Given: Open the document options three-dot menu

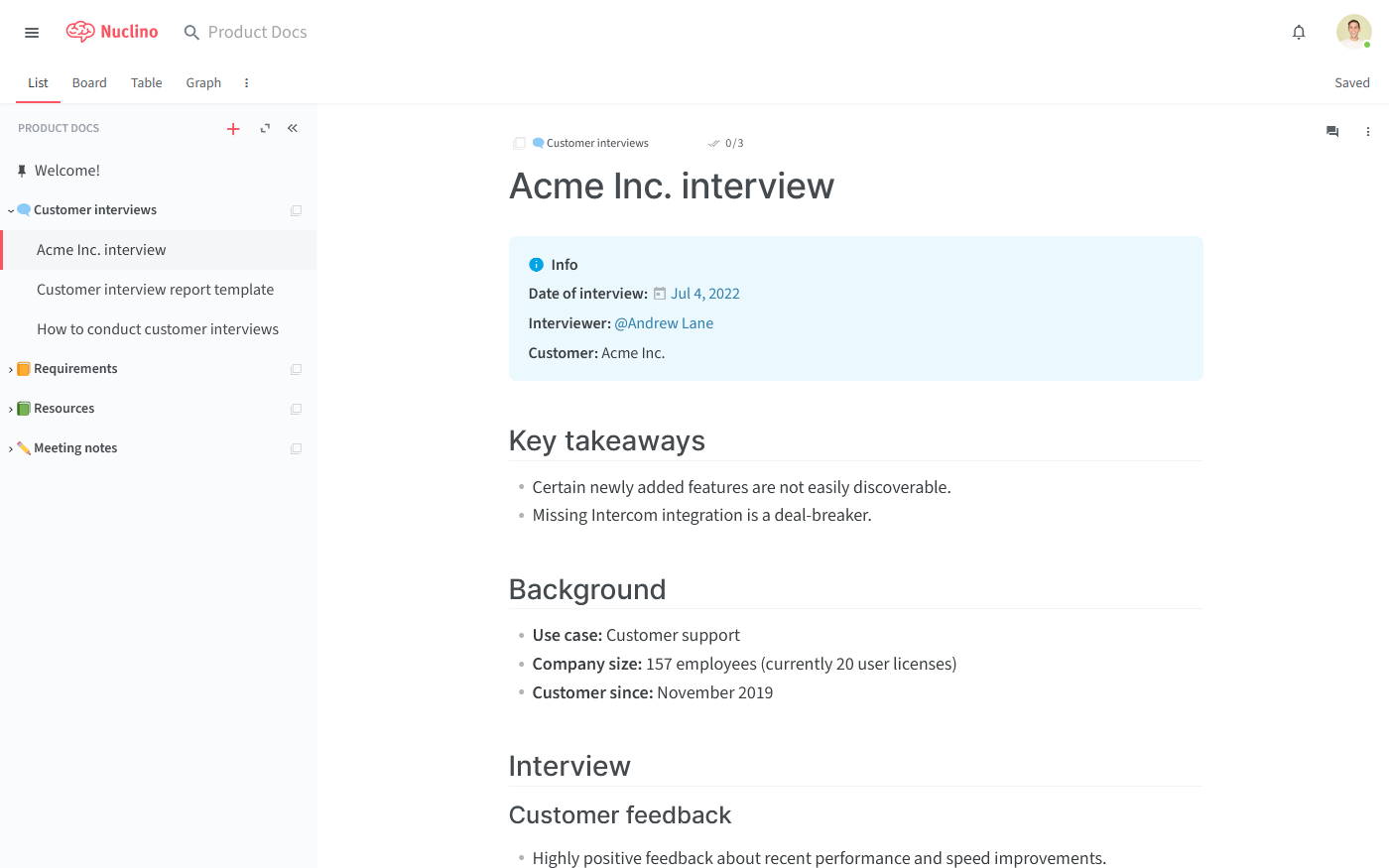Looking at the screenshot, I should coord(1368,131).
